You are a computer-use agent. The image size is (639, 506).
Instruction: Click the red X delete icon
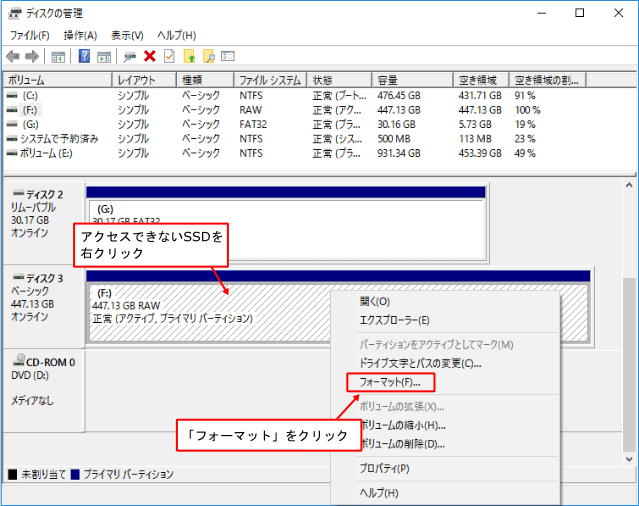[150, 56]
